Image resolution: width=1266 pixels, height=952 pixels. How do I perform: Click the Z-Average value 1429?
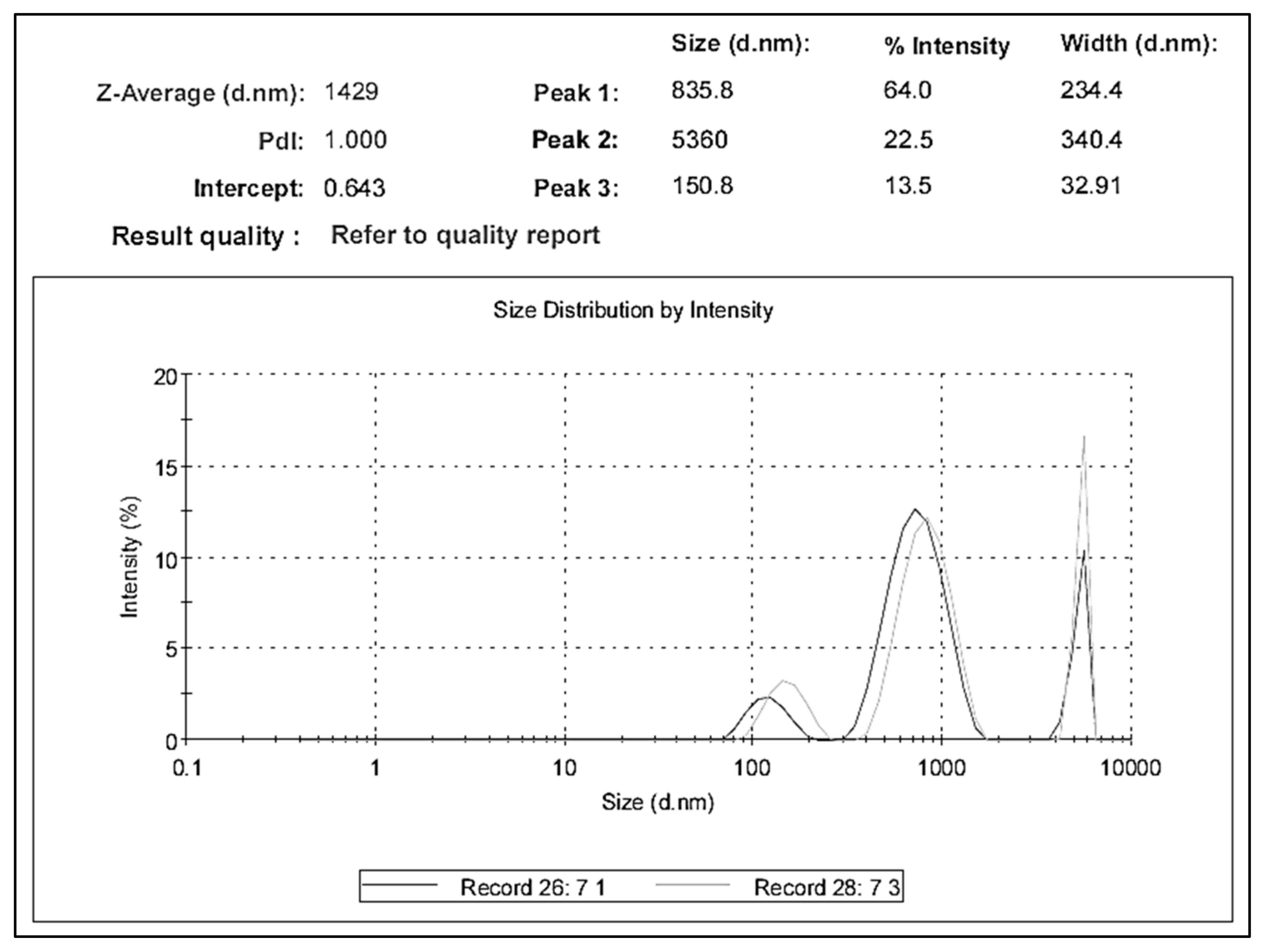(x=351, y=92)
